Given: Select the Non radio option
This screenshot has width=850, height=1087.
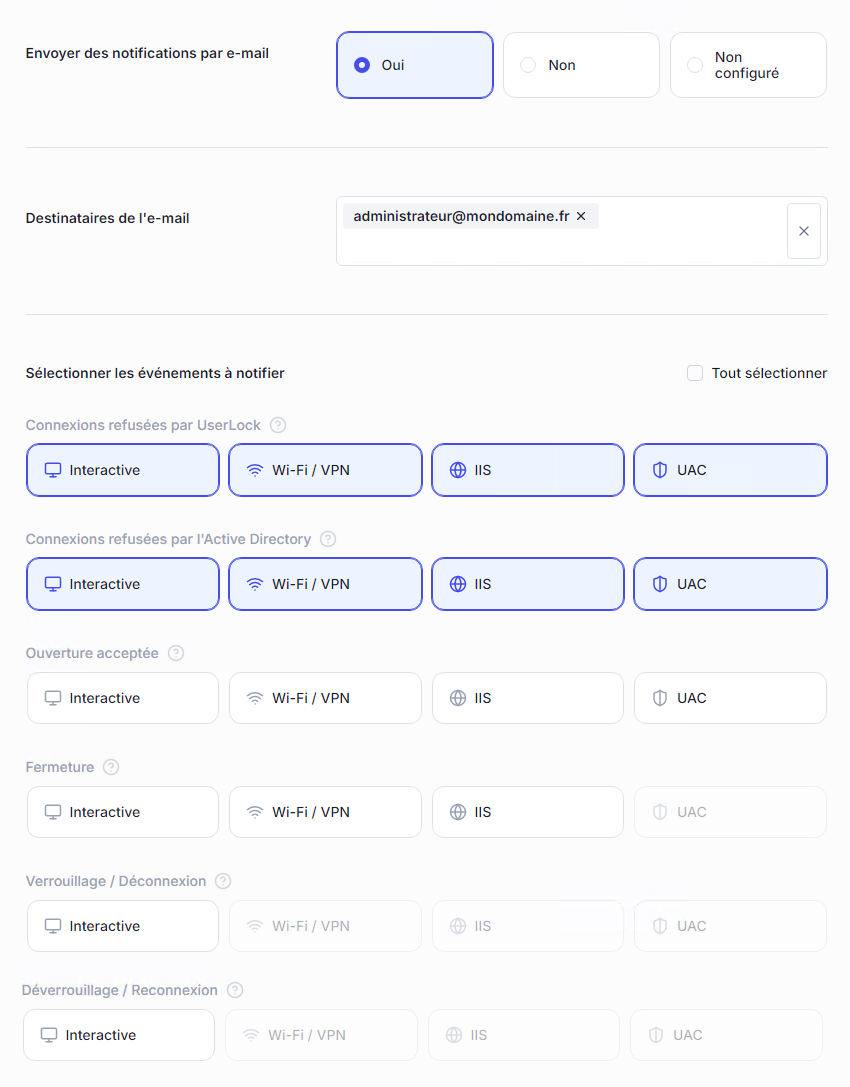Looking at the screenshot, I should tap(528, 65).
